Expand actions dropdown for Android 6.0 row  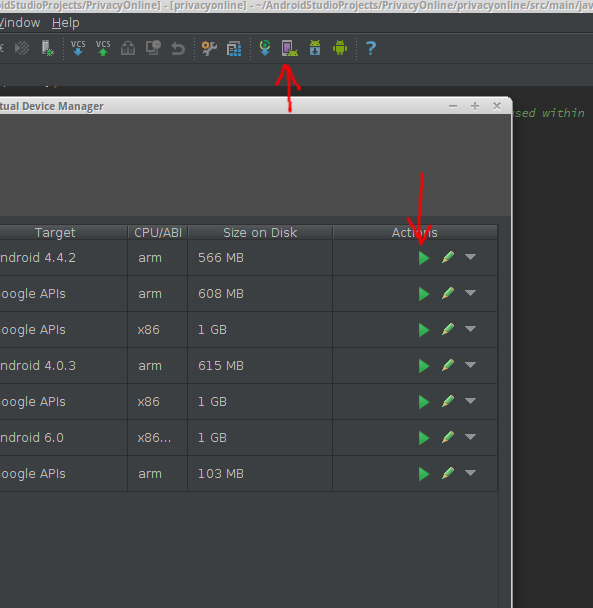[470, 437]
